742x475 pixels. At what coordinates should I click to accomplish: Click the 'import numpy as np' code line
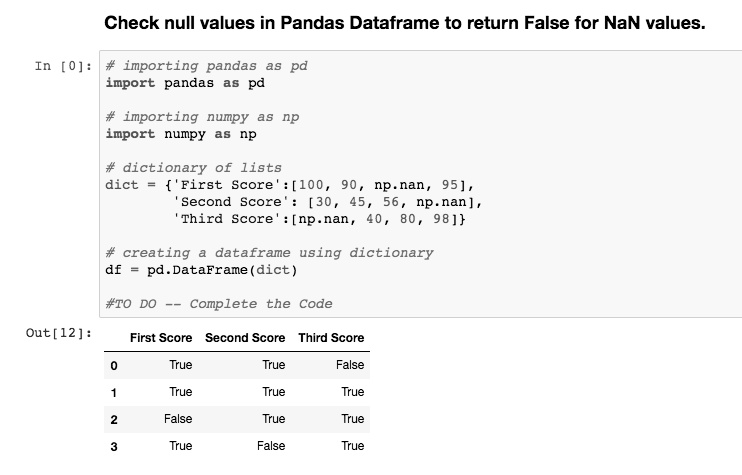click(181, 134)
